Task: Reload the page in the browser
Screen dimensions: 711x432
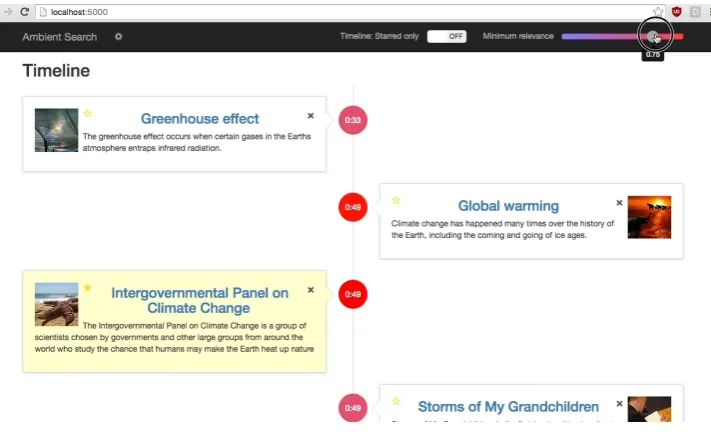Action: point(24,12)
